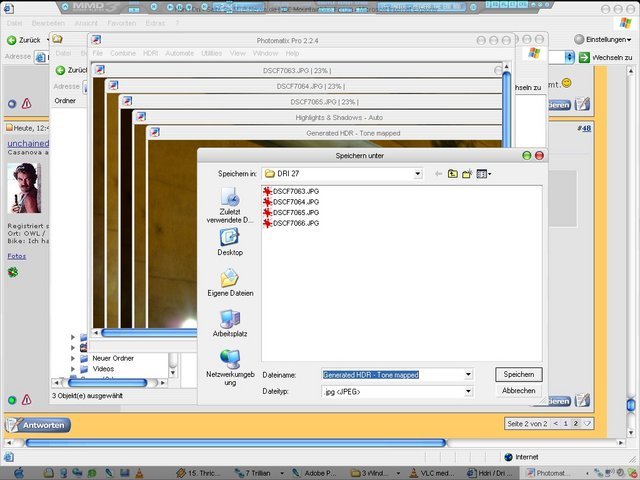640x480 pixels.
Task: Expand the Videos tree node
Action: tap(73, 369)
